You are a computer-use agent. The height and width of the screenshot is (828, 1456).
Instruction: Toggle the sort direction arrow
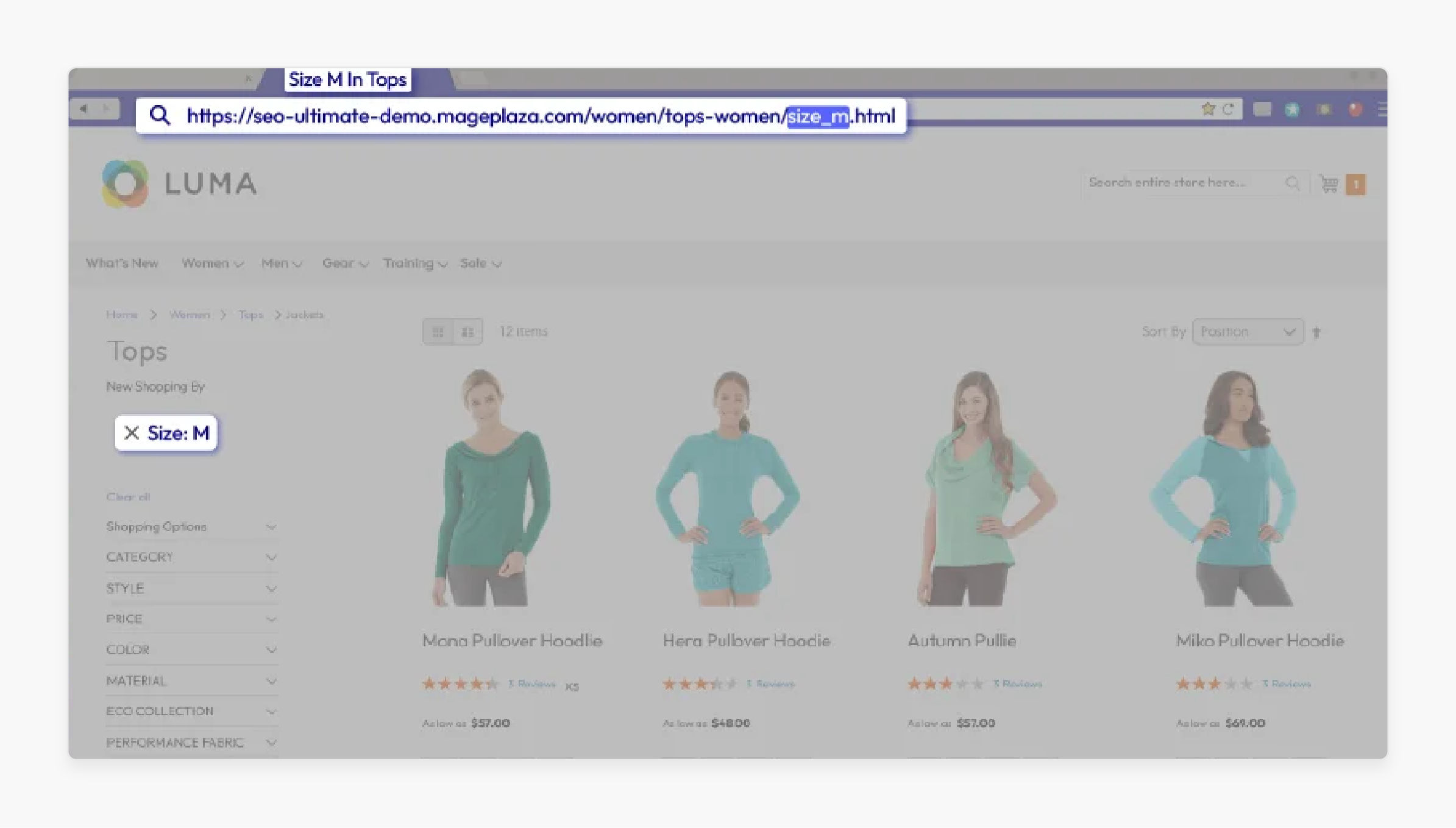click(x=1317, y=331)
